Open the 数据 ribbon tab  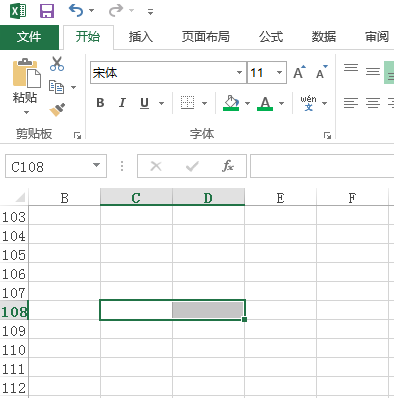pyautogui.click(x=324, y=37)
